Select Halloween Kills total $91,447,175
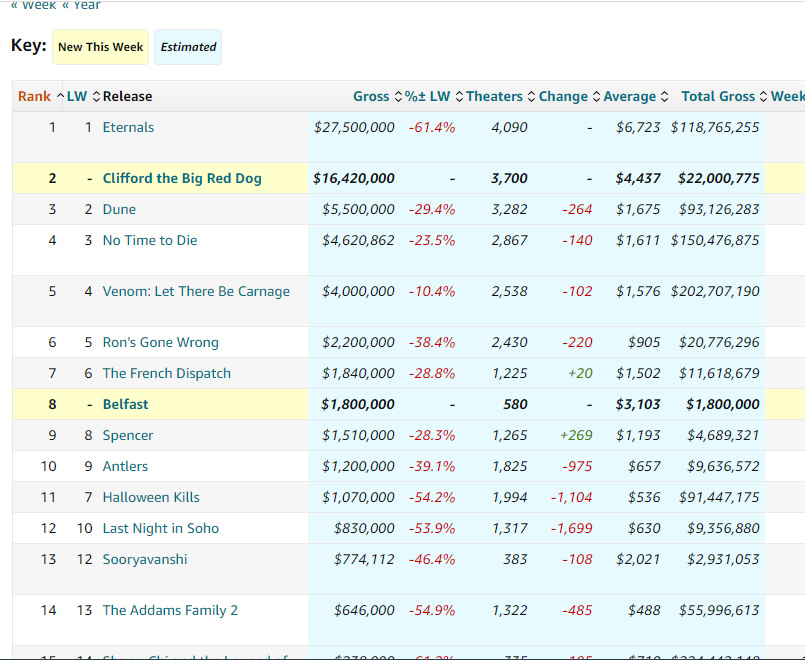The image size is (805, 660). 719,497
